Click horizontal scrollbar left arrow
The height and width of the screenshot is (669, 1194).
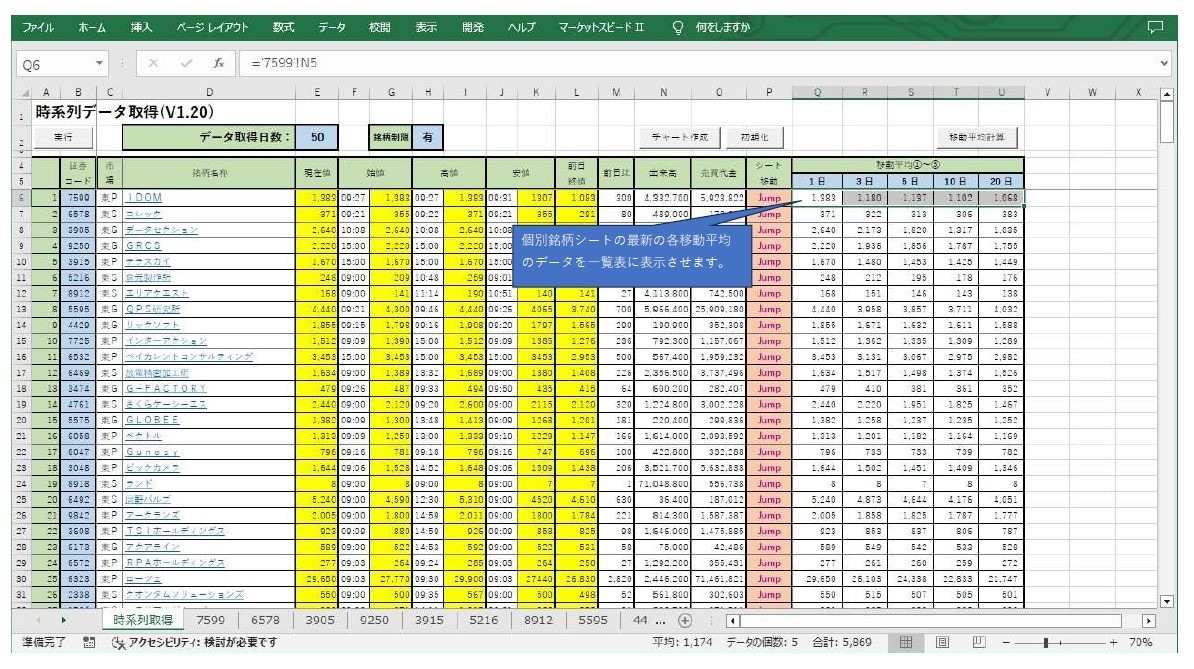(x=732, y=621)
